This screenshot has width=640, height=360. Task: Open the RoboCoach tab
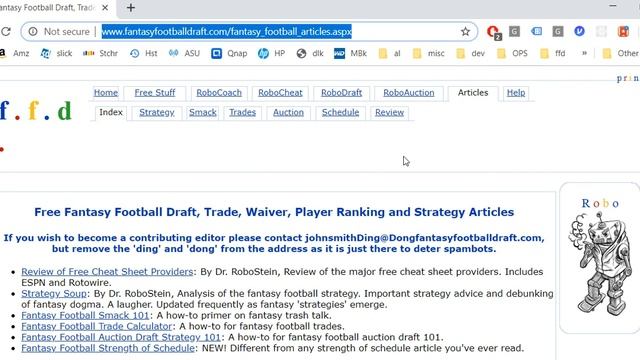[219, 93]
